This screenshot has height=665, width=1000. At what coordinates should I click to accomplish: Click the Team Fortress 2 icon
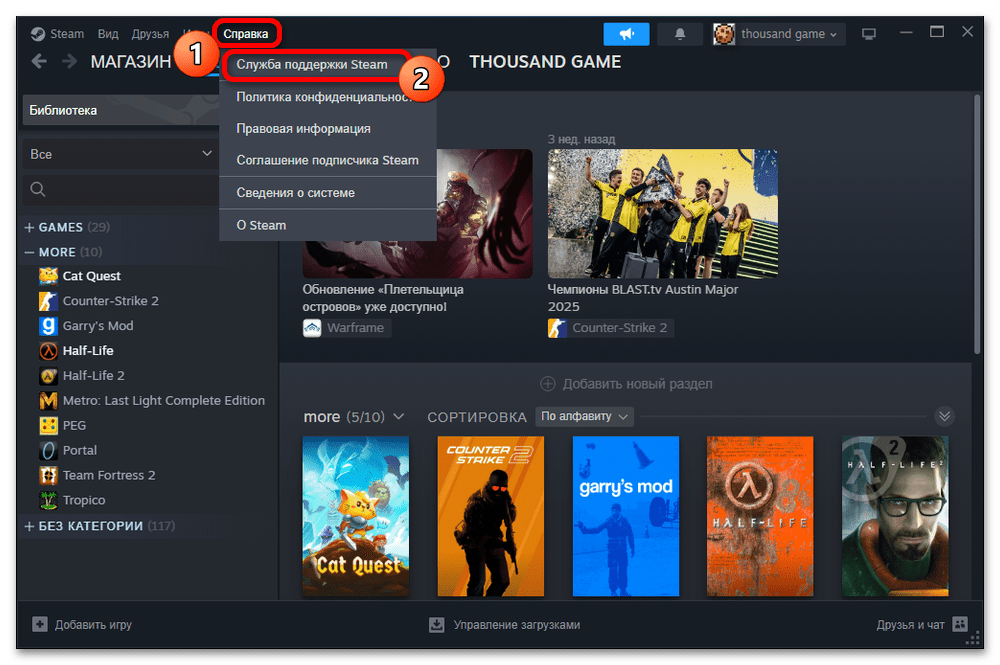(48, 475)
